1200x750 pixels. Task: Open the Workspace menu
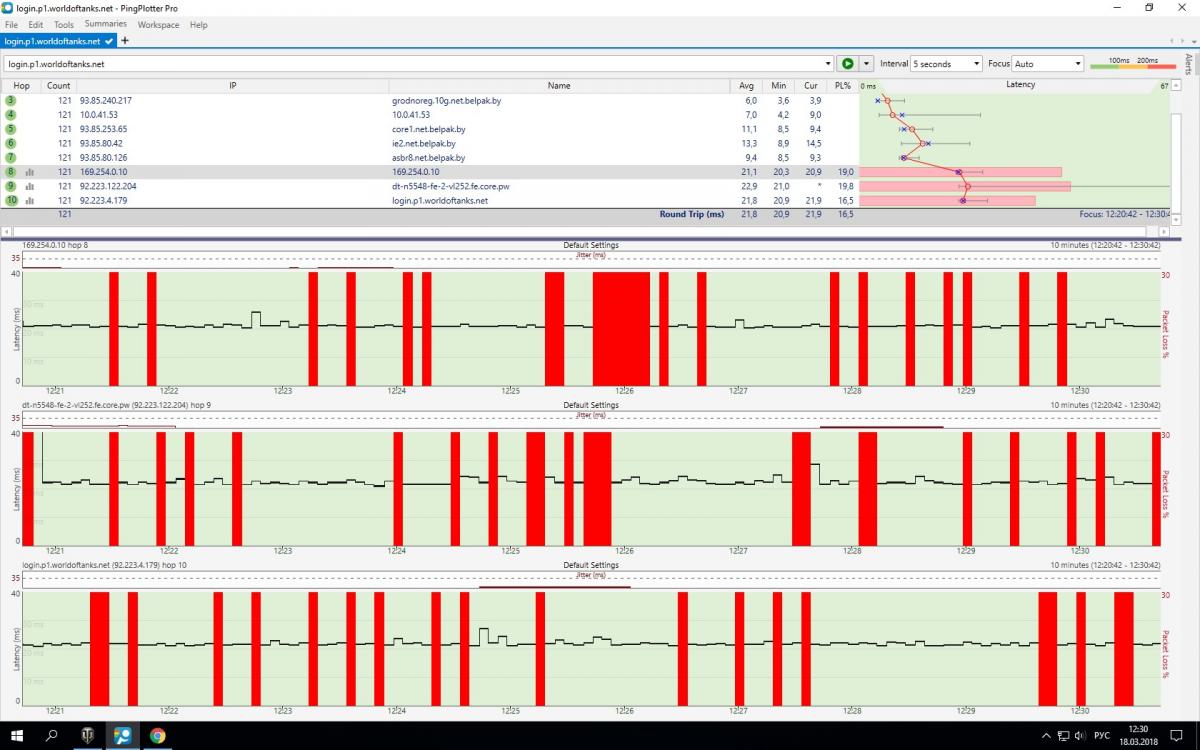pos(158,24)
